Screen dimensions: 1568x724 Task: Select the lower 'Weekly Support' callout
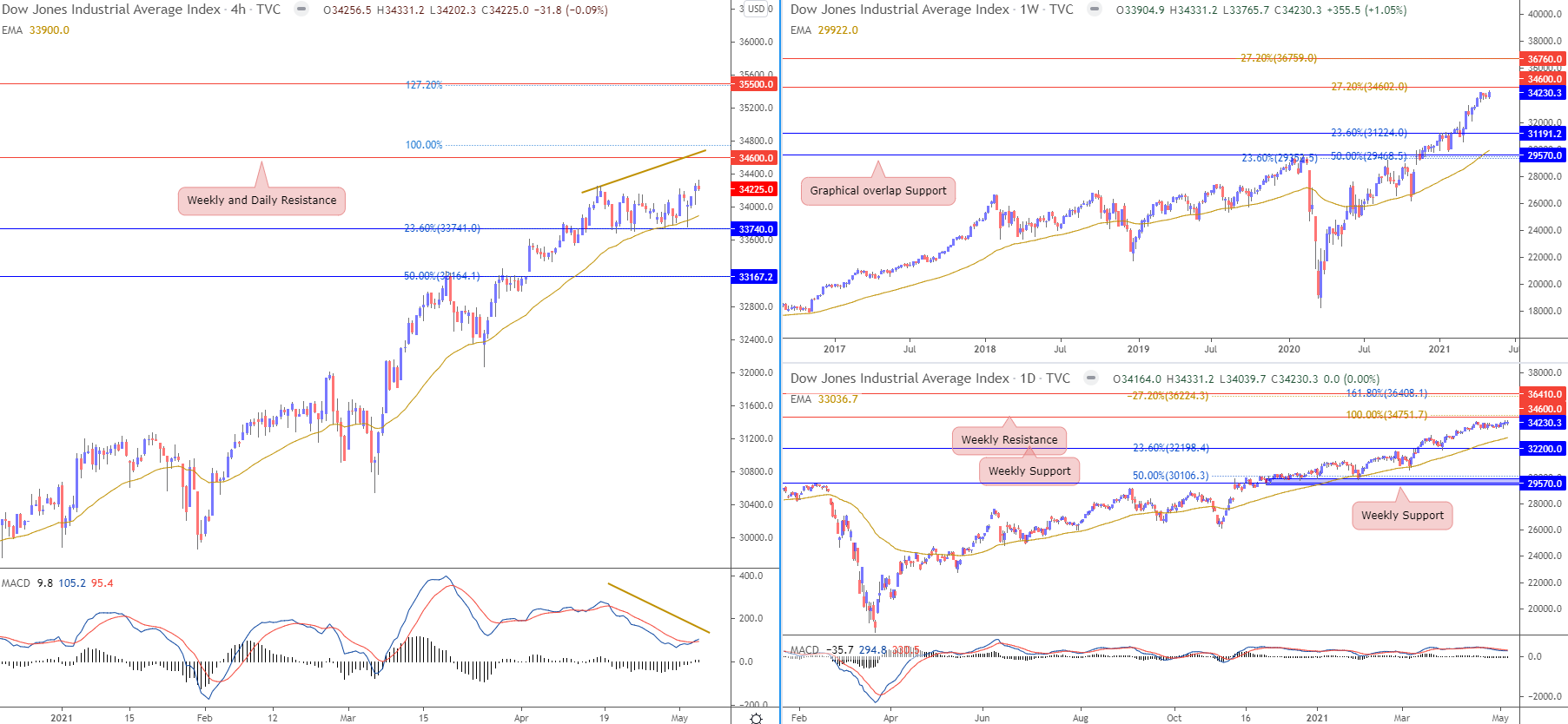1402,516
